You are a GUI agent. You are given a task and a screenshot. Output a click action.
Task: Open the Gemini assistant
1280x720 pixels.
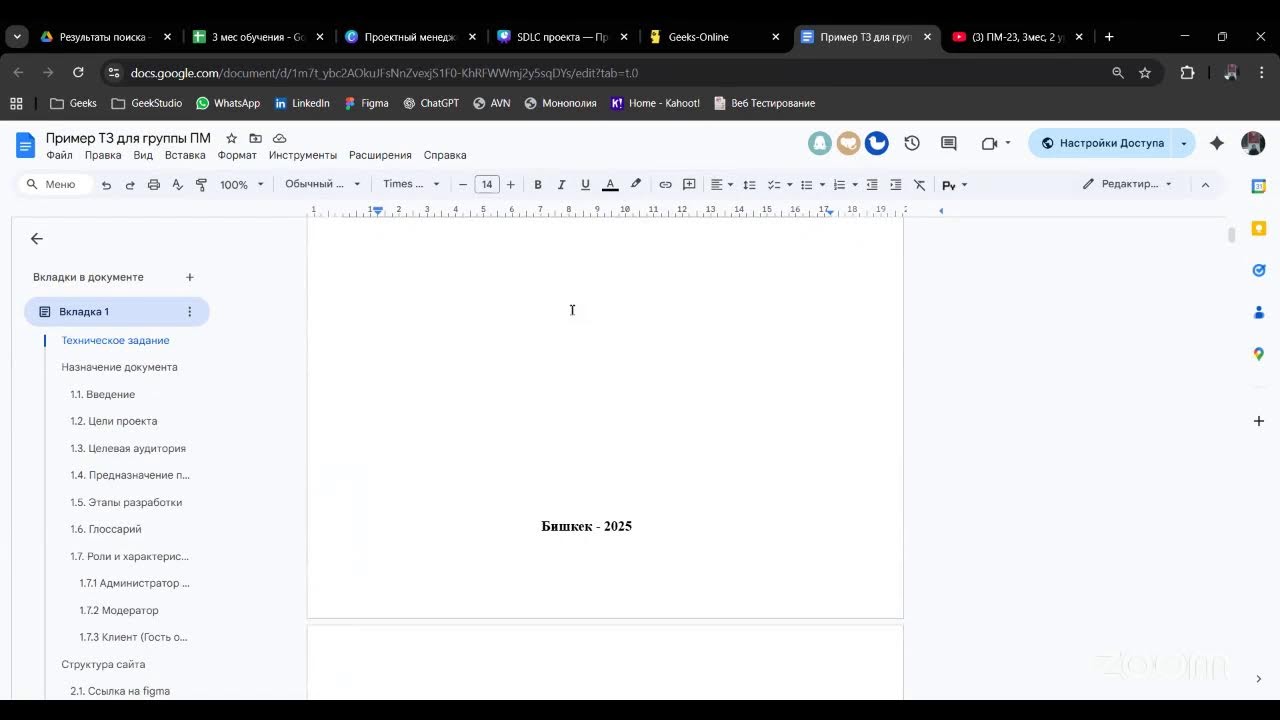click(x=1217, y=143)
